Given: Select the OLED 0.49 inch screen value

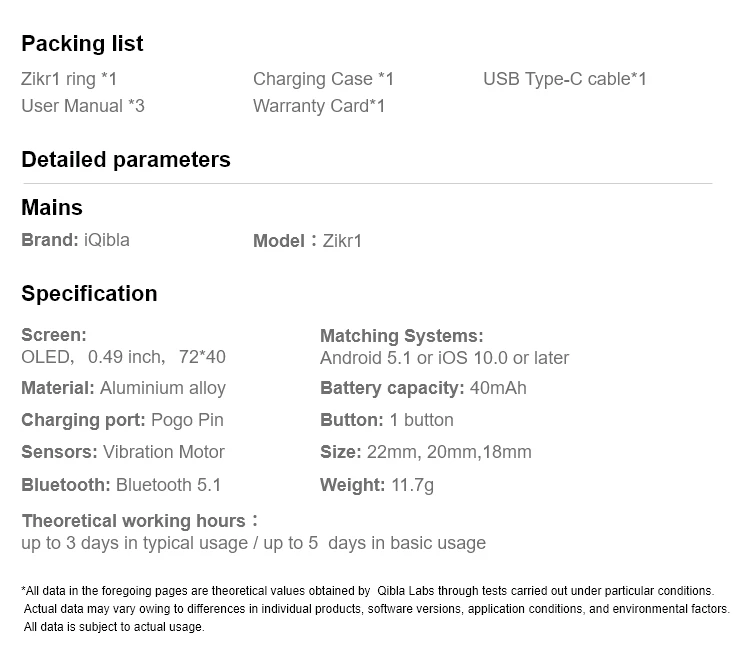Looking at the screenshot, I should click(x=123, y=357).
